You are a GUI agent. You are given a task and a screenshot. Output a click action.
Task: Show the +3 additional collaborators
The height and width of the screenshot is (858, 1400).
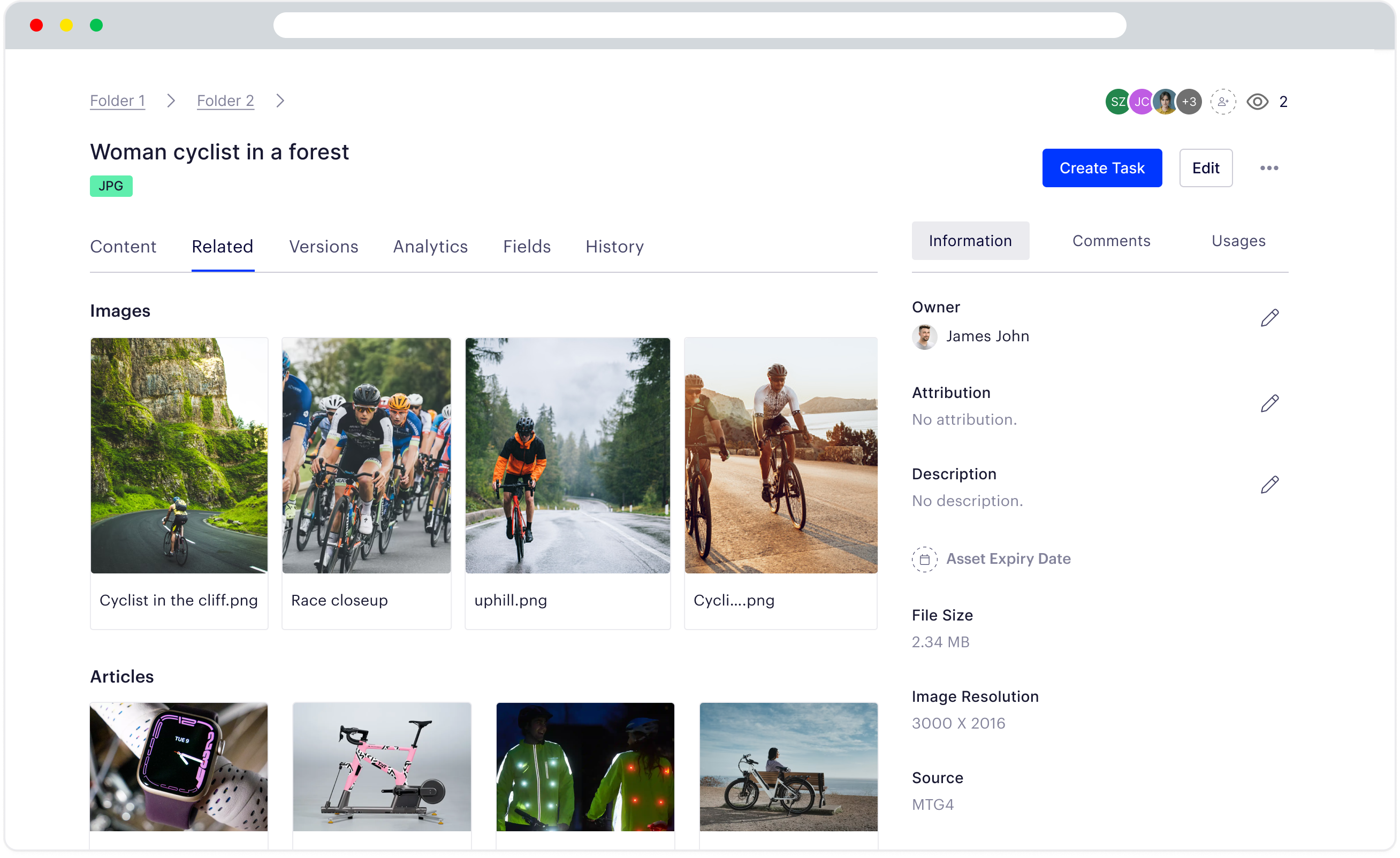coord(1189,102)
